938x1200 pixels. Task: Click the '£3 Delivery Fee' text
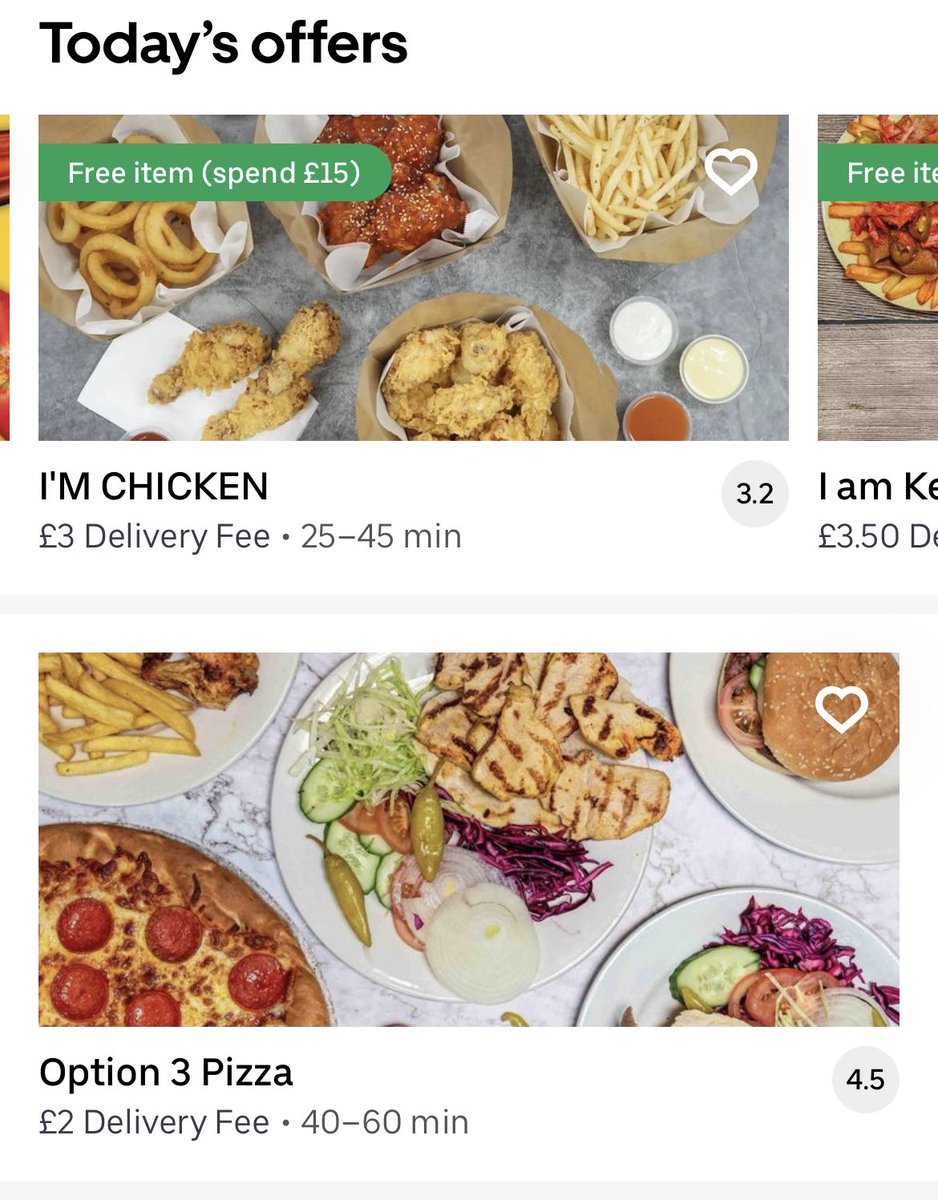click(155, 537)
